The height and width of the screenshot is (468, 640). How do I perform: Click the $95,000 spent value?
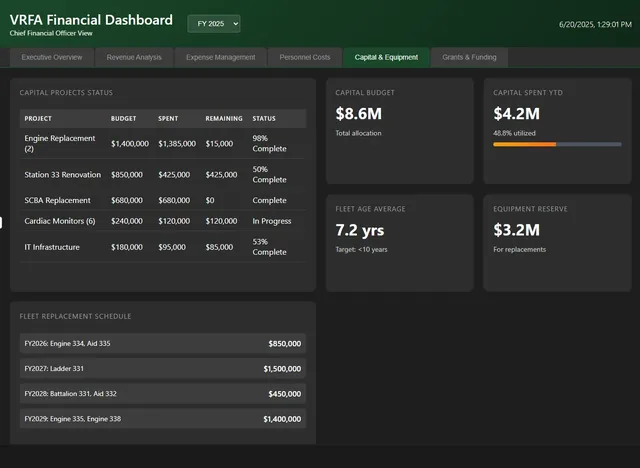(172, 247)
